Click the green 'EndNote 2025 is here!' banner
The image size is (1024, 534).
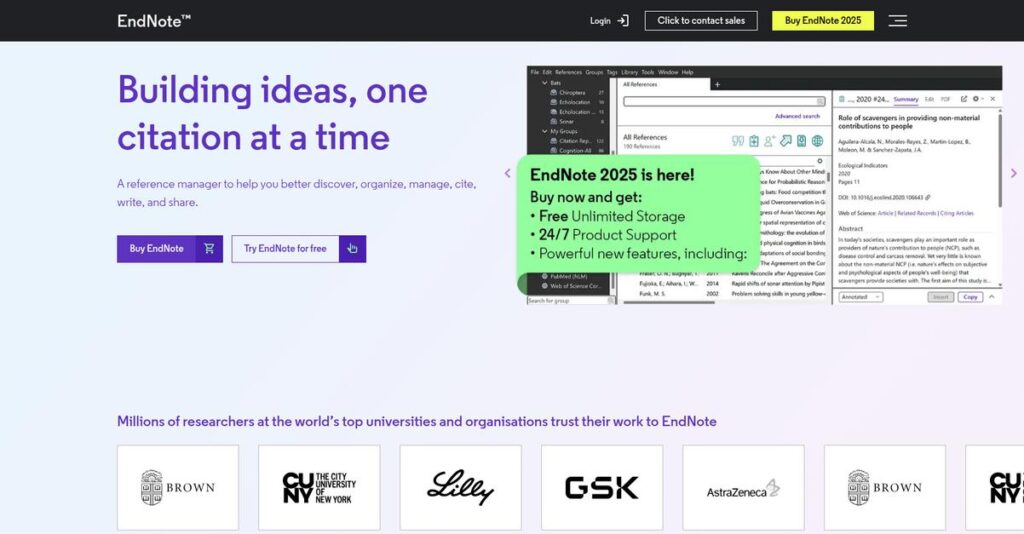[x=638, y=214]
